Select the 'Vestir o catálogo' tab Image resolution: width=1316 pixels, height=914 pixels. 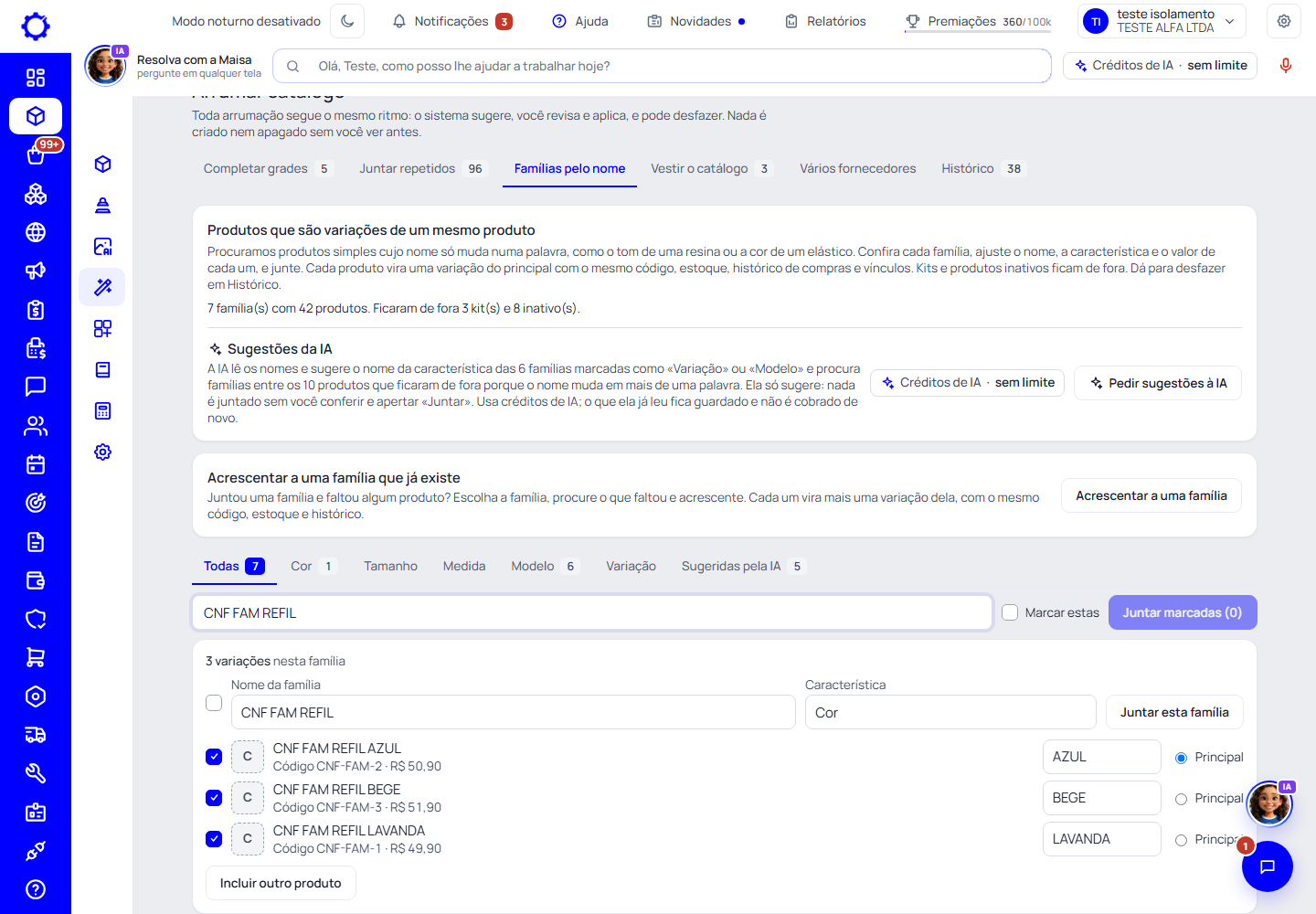tap(712, 168)
